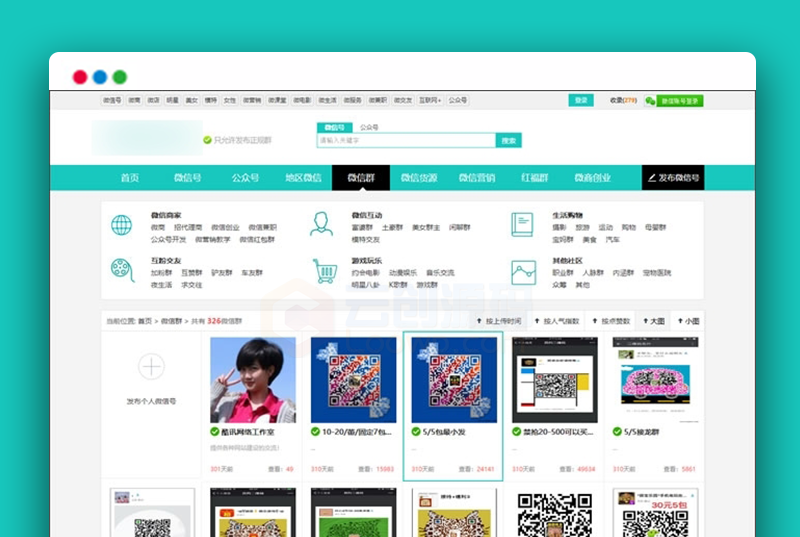Click the red circle window button

(80, 77)
